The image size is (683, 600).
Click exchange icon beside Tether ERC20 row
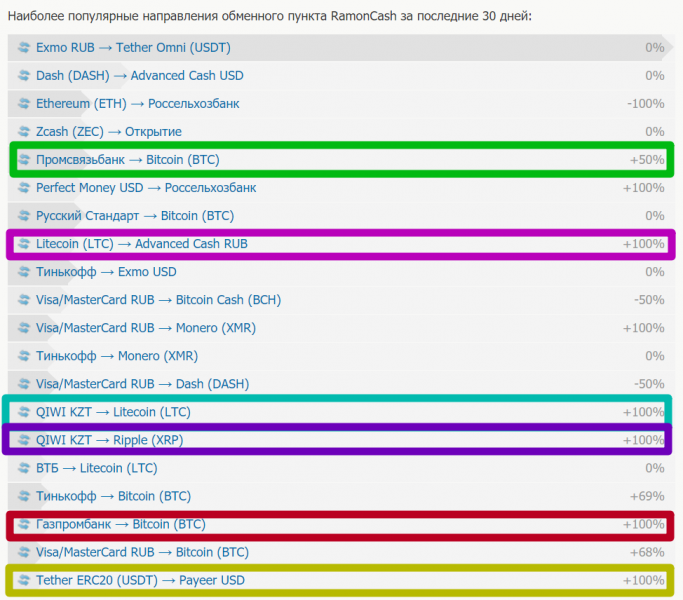tap(24, 580)
